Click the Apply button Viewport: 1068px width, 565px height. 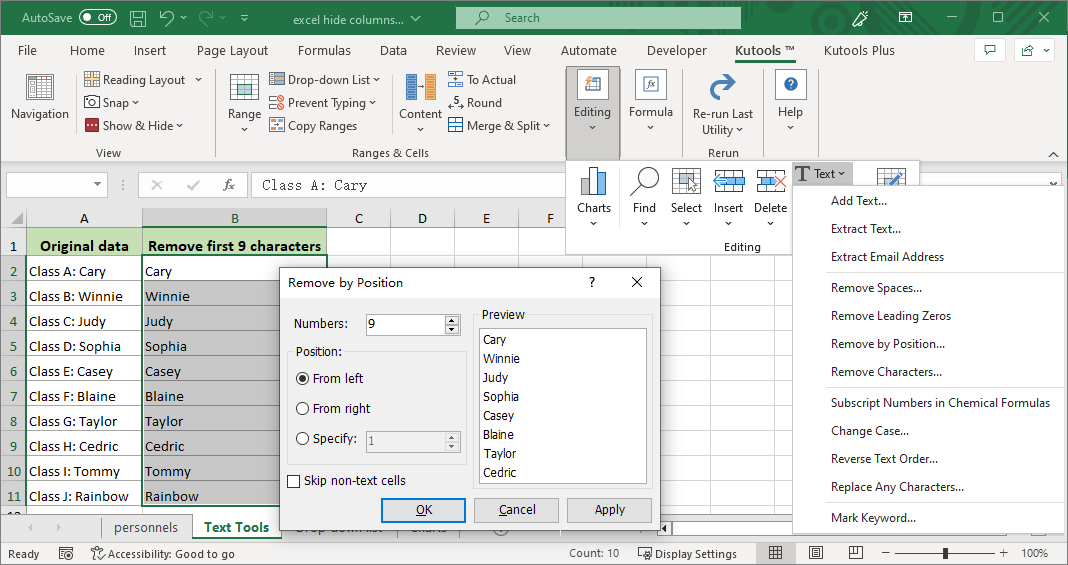610,510
